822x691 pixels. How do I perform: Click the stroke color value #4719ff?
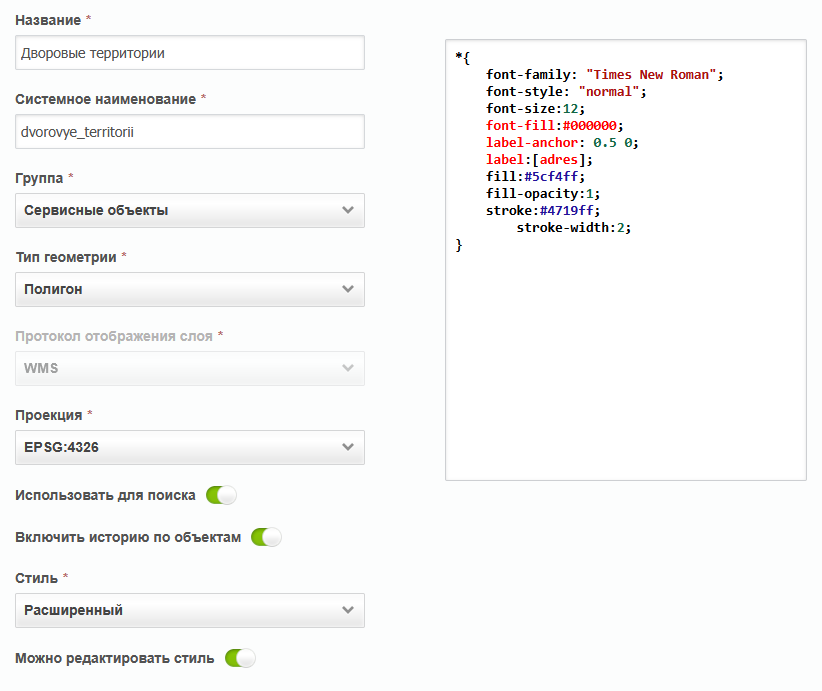pos(566,211)
